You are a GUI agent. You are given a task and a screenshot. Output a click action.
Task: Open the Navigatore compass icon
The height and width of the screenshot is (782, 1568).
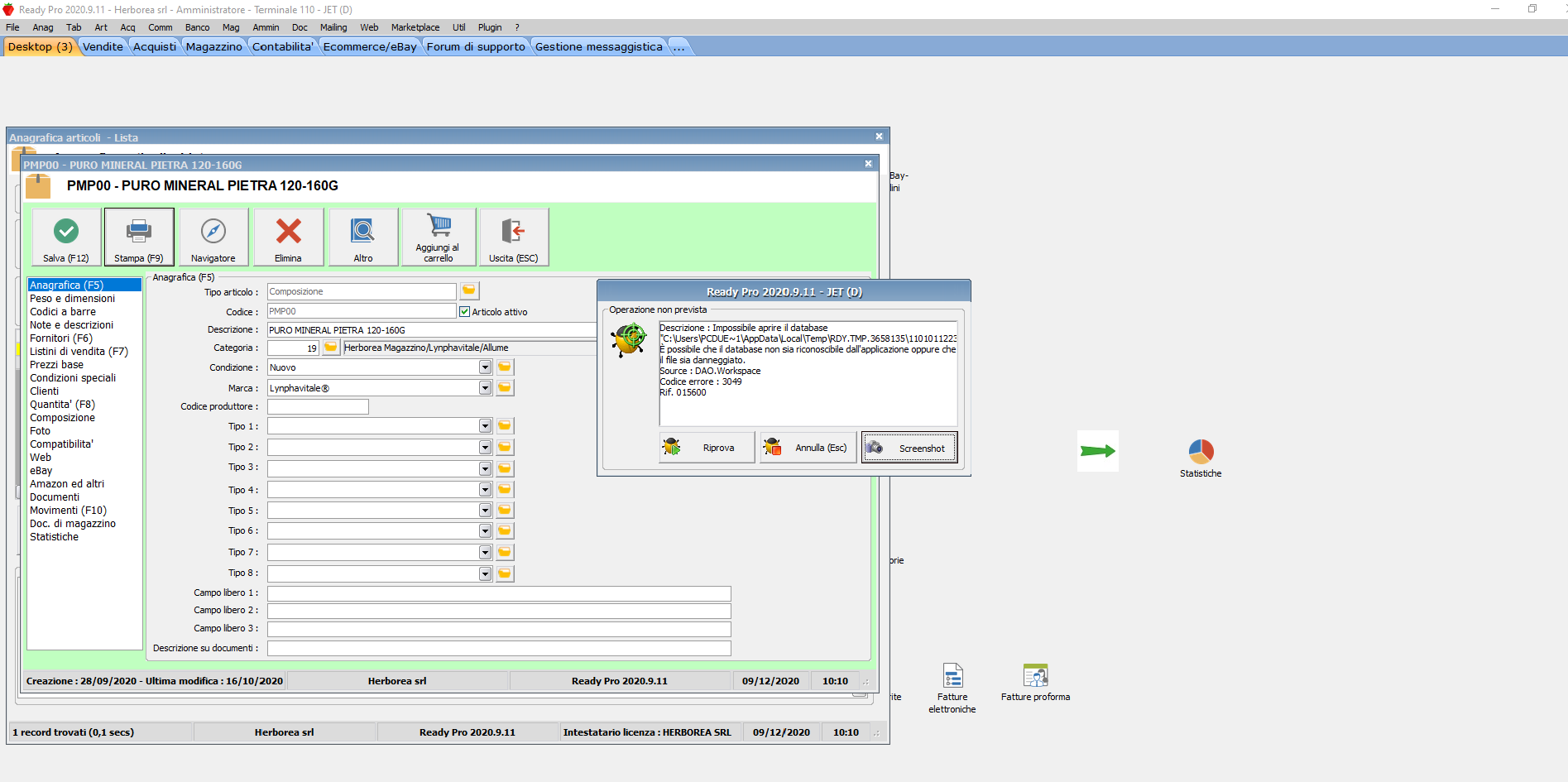click(x=213, y=231)
